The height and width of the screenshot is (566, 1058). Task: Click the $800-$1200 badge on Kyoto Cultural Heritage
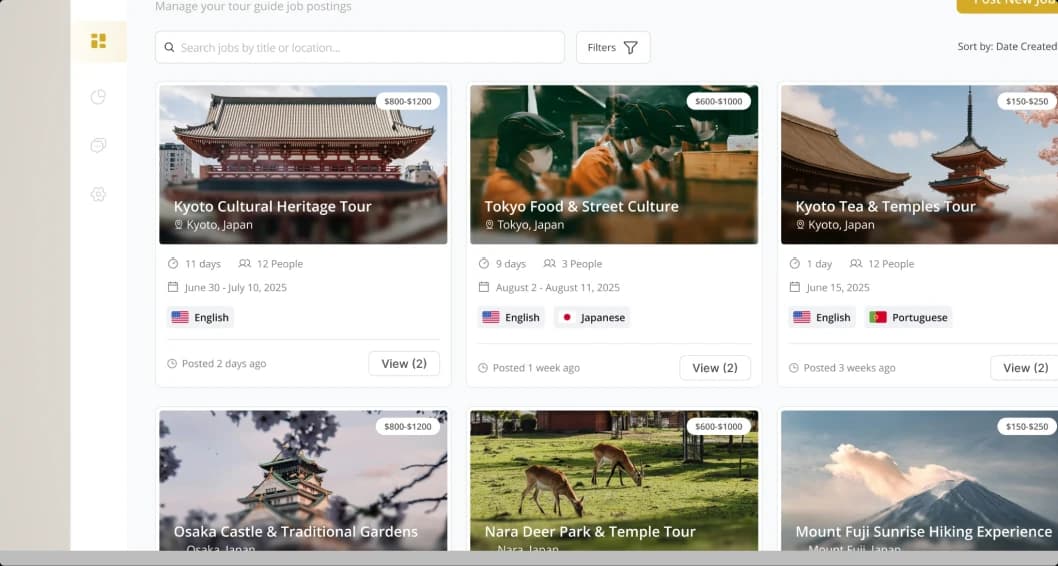coord(408,101)
